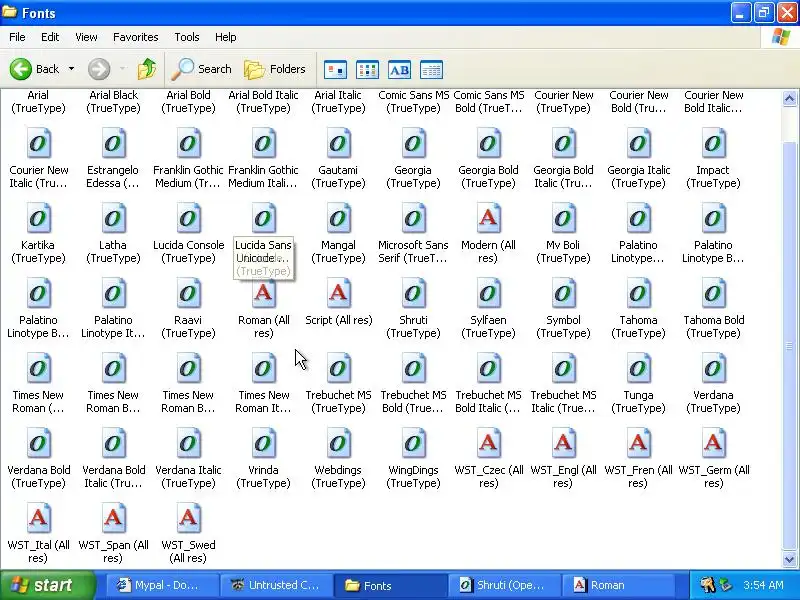Select the Estrangelo Edessa font icon
800x600 pixels.
[x=113, y=143]
